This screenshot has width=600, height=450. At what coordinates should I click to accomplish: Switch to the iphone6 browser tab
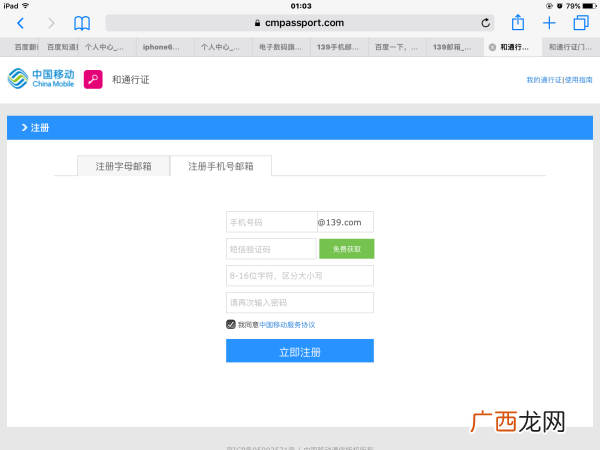click(165, 47)
